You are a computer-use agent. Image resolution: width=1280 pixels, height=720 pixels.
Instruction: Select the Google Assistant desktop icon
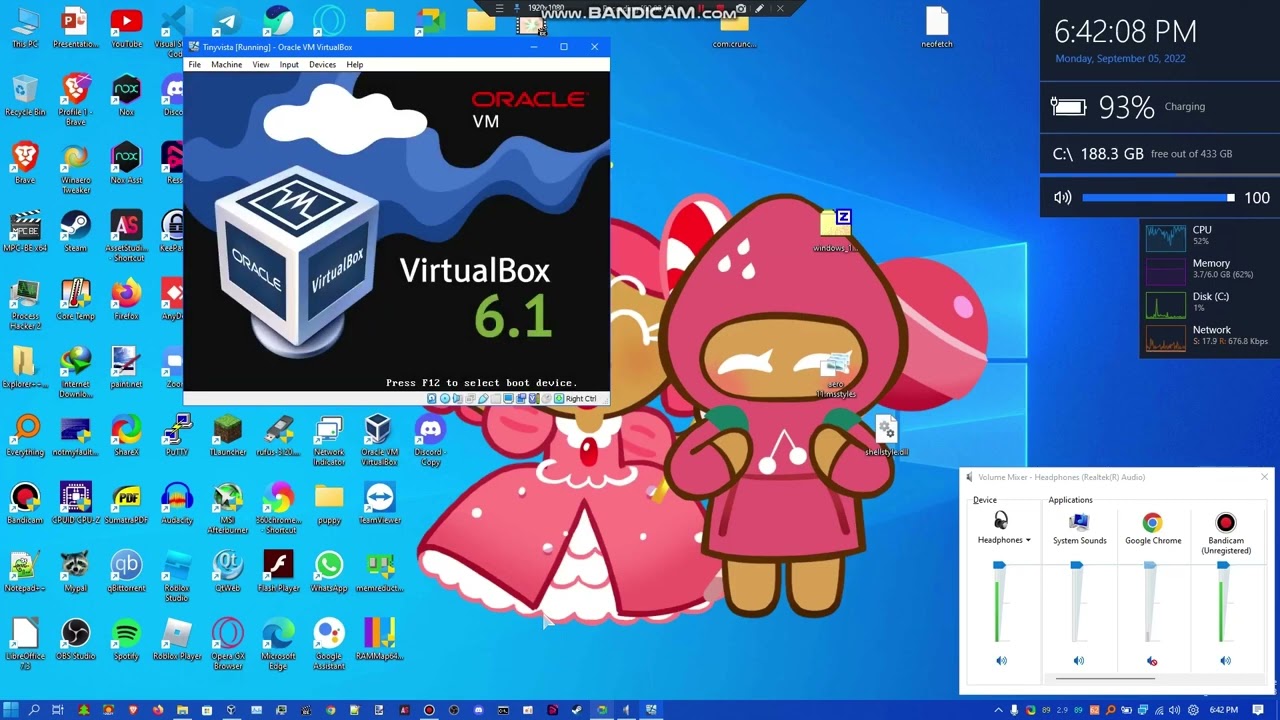328,643
